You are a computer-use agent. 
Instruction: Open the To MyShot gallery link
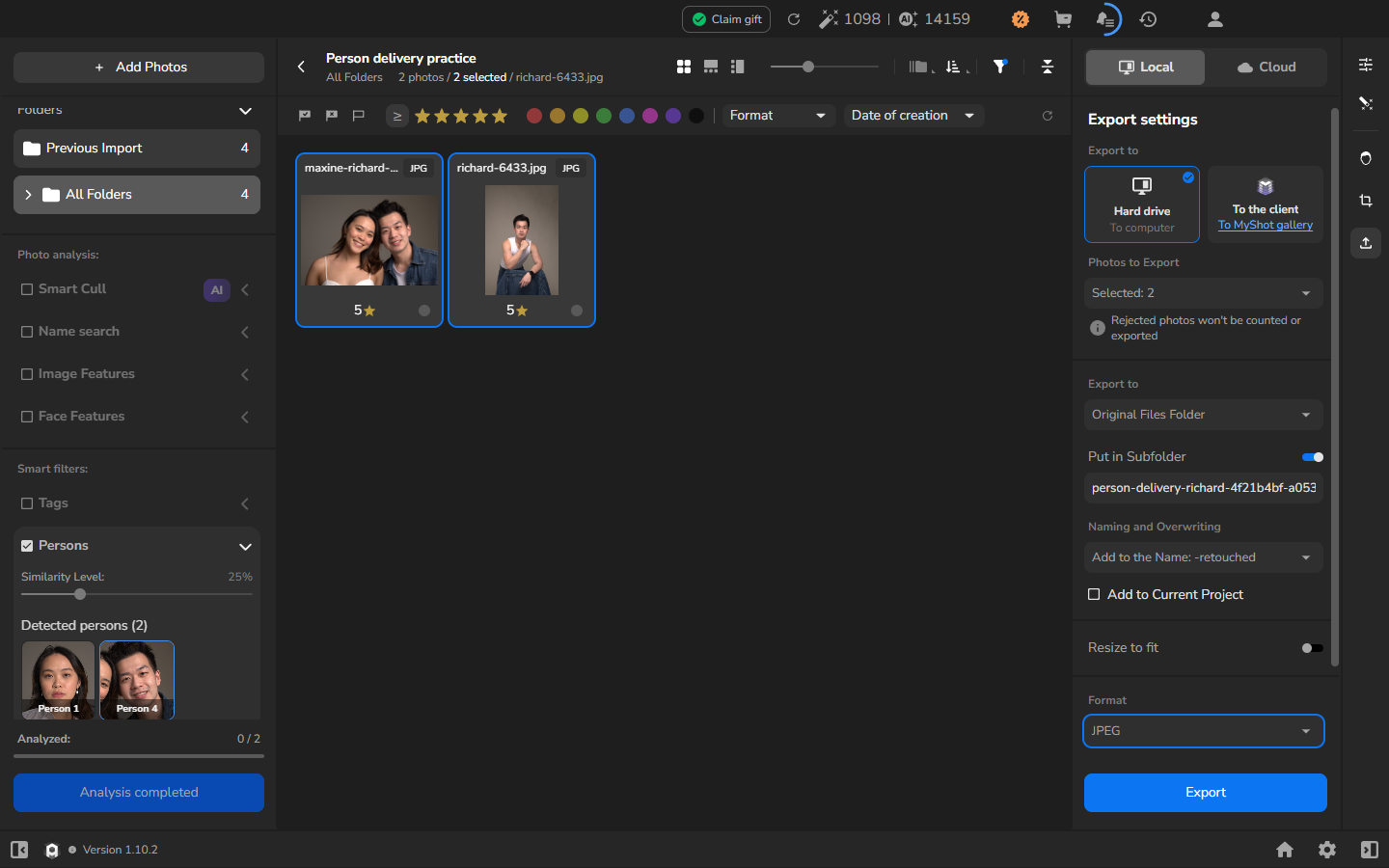click(1266, 225)
